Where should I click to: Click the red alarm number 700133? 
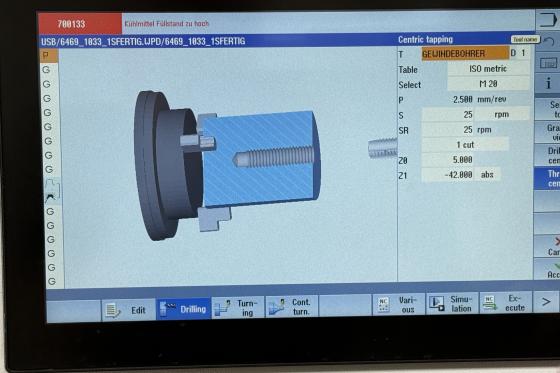[71, 24]
